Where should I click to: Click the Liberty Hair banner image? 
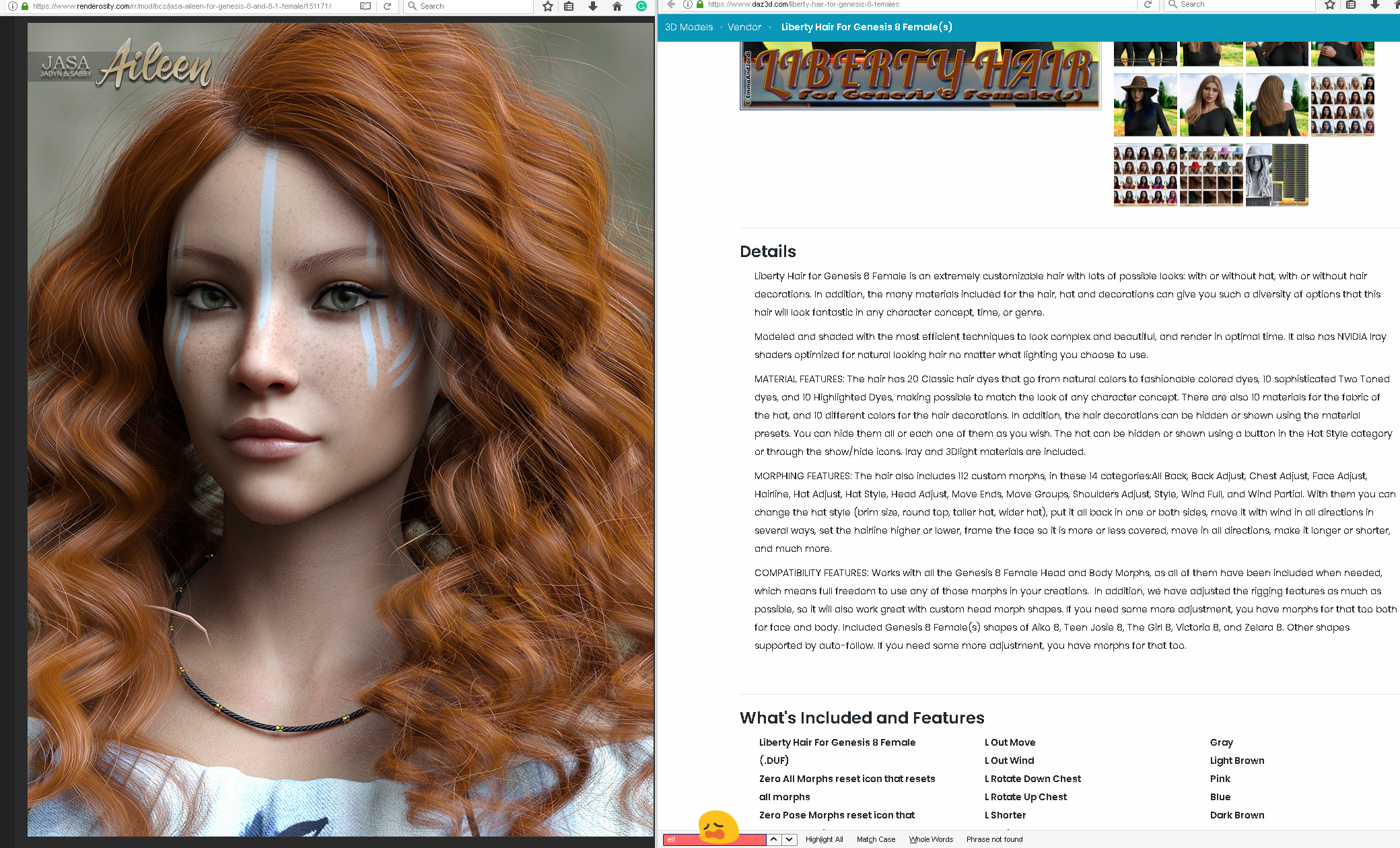point(919,75)
